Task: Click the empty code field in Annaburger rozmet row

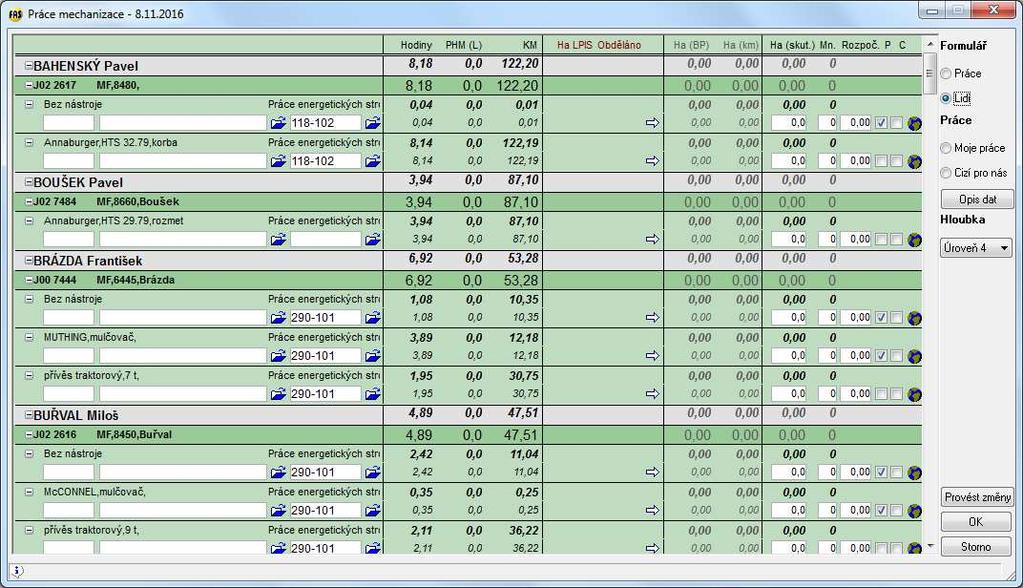Action: click(326, 240)
